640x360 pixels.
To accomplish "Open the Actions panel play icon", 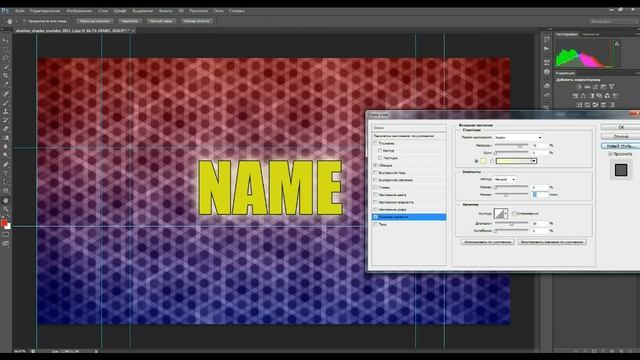I will tap(547, 49).
